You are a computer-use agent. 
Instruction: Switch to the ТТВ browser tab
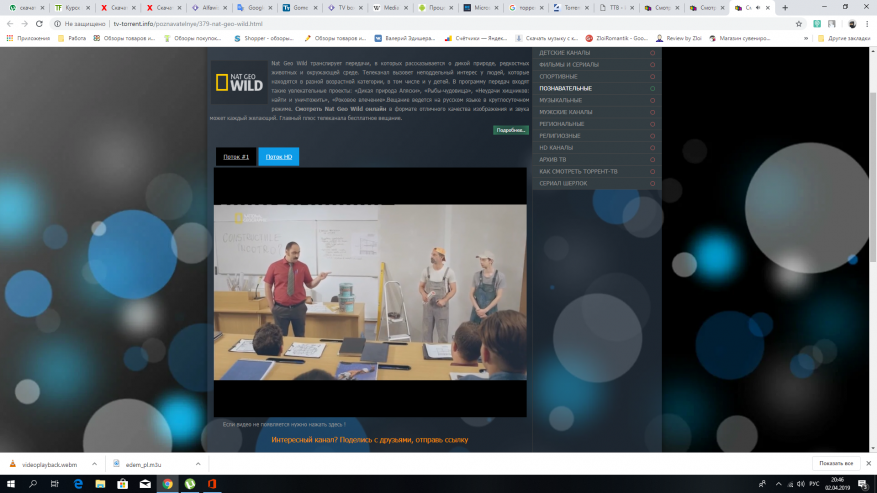click(x=617, y=8)
